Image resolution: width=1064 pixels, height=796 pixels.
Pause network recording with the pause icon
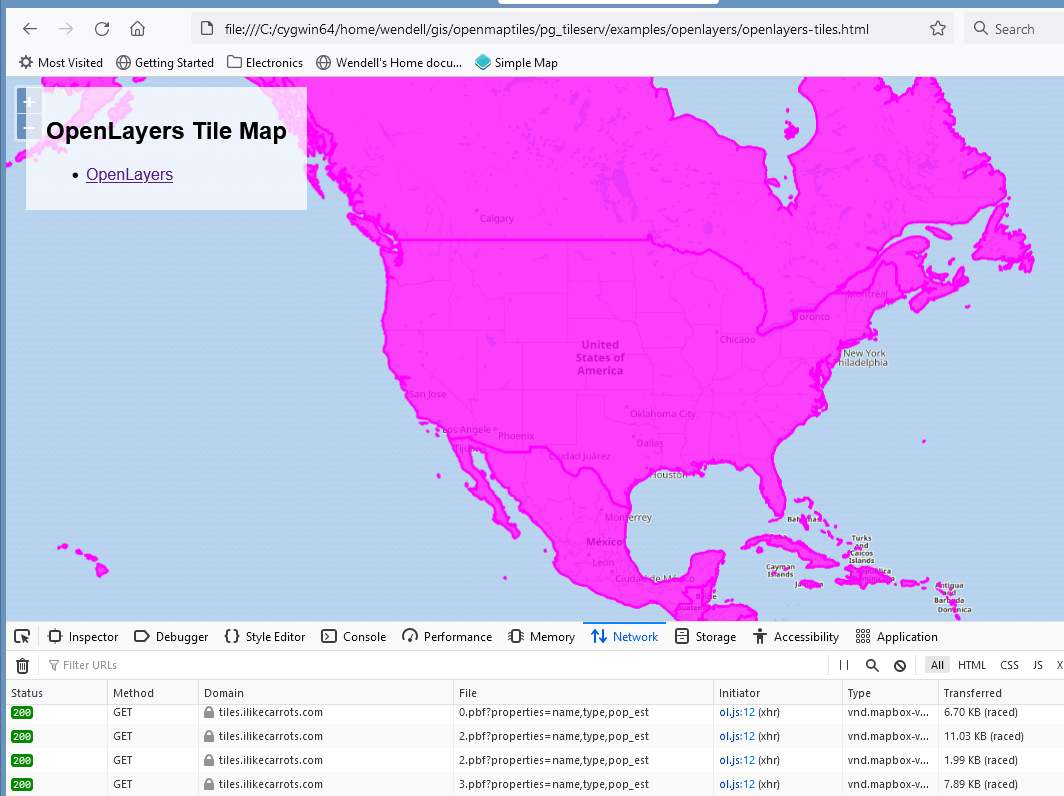click(844, 665)
